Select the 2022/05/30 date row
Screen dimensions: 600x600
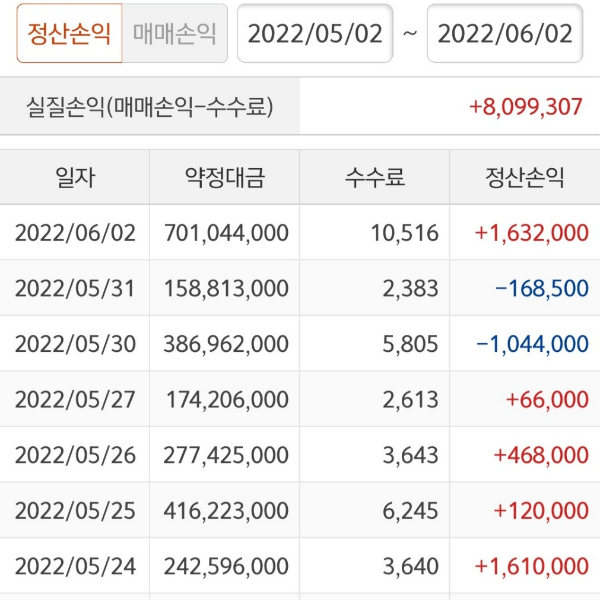(x=75, y=344)
